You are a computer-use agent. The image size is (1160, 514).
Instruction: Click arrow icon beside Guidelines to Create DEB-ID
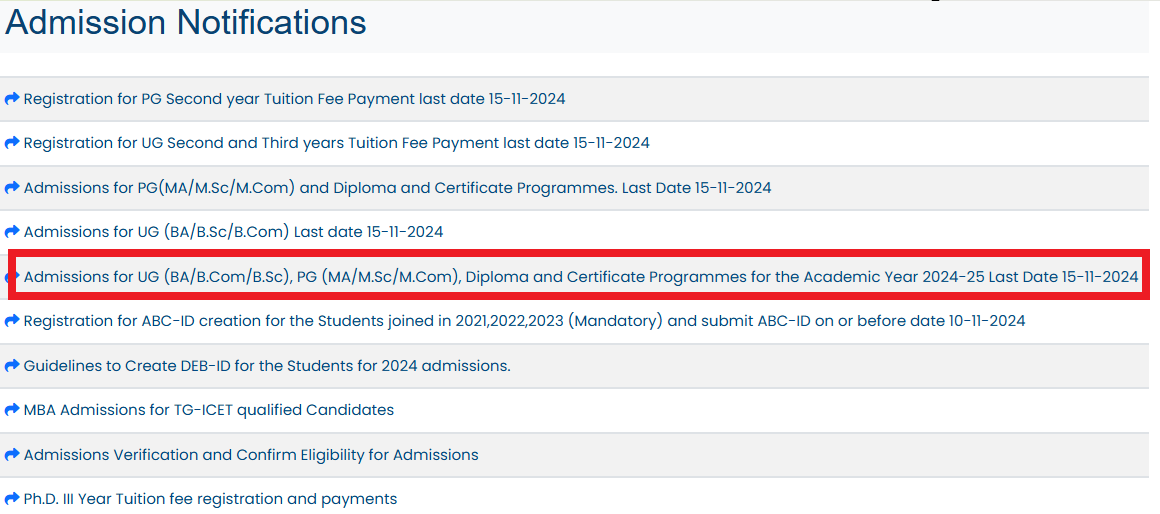point(12,366)
